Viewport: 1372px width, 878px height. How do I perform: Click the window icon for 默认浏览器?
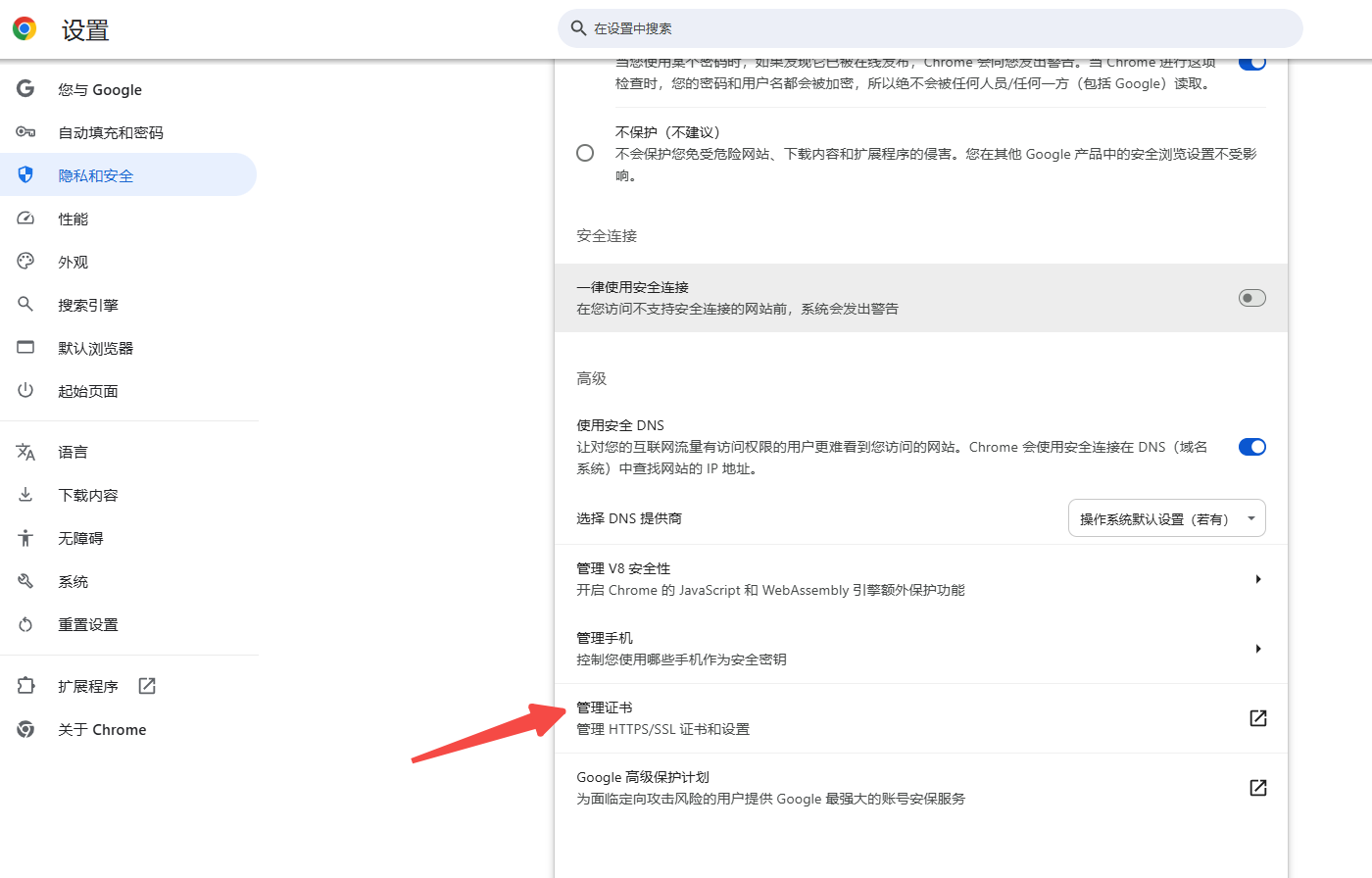(25, 348)
